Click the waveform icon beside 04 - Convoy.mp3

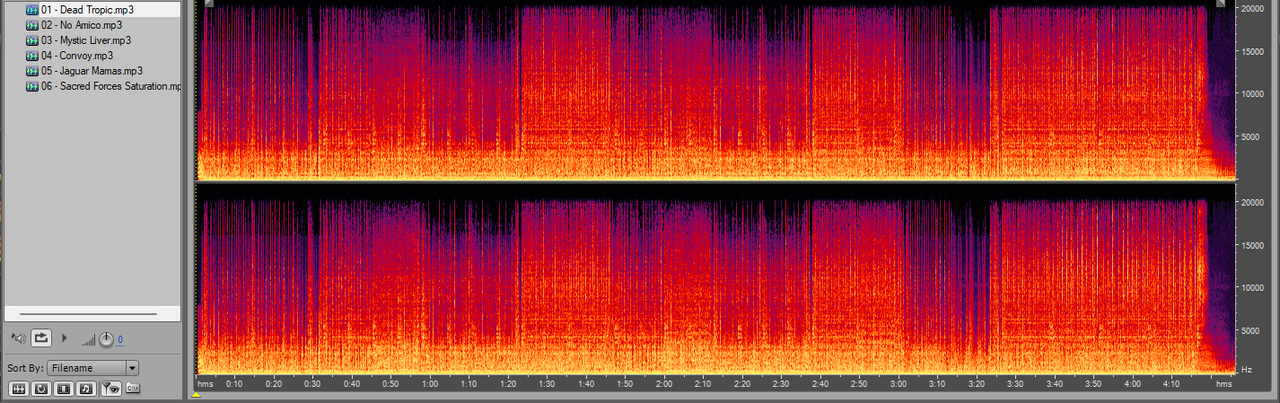pyautogui.click(x=32, y=56)
